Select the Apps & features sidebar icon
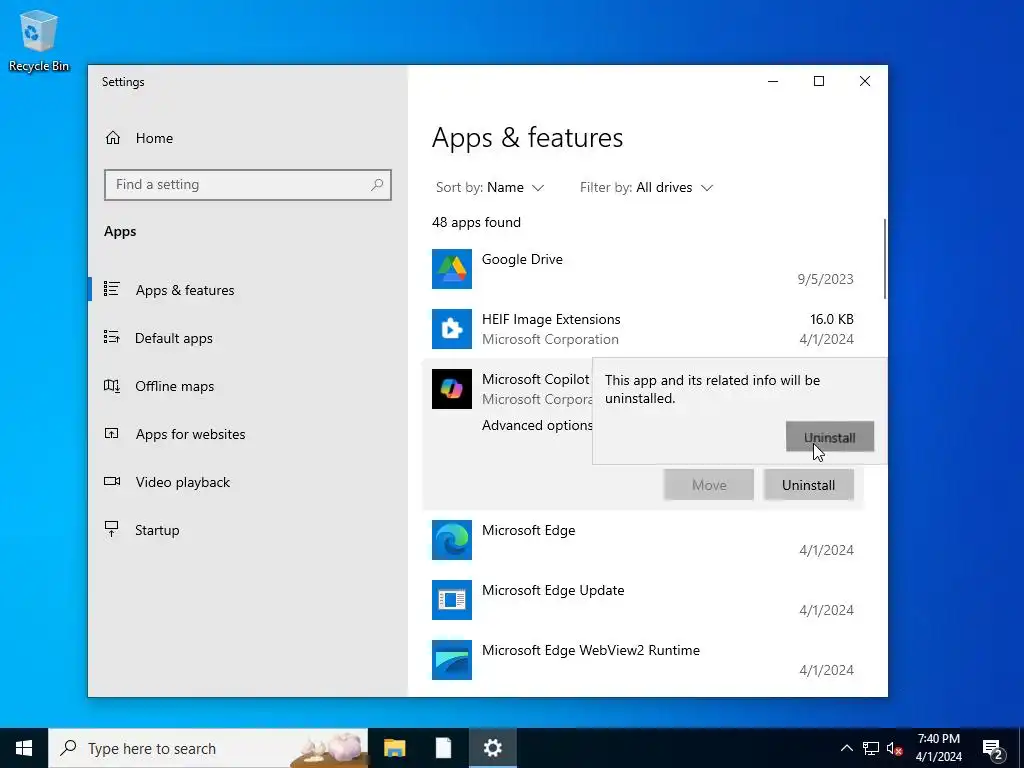Image resolution: width=1024 pixels, height=768 pixels. pos(112,289)
